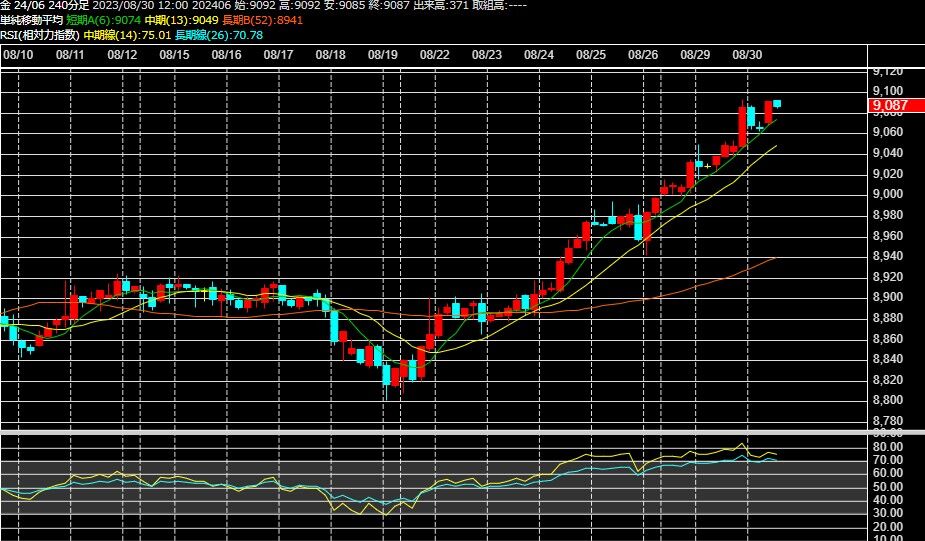Click the 8,920 price axis label
Screen dimensions: 925x541
coord(888,277)
